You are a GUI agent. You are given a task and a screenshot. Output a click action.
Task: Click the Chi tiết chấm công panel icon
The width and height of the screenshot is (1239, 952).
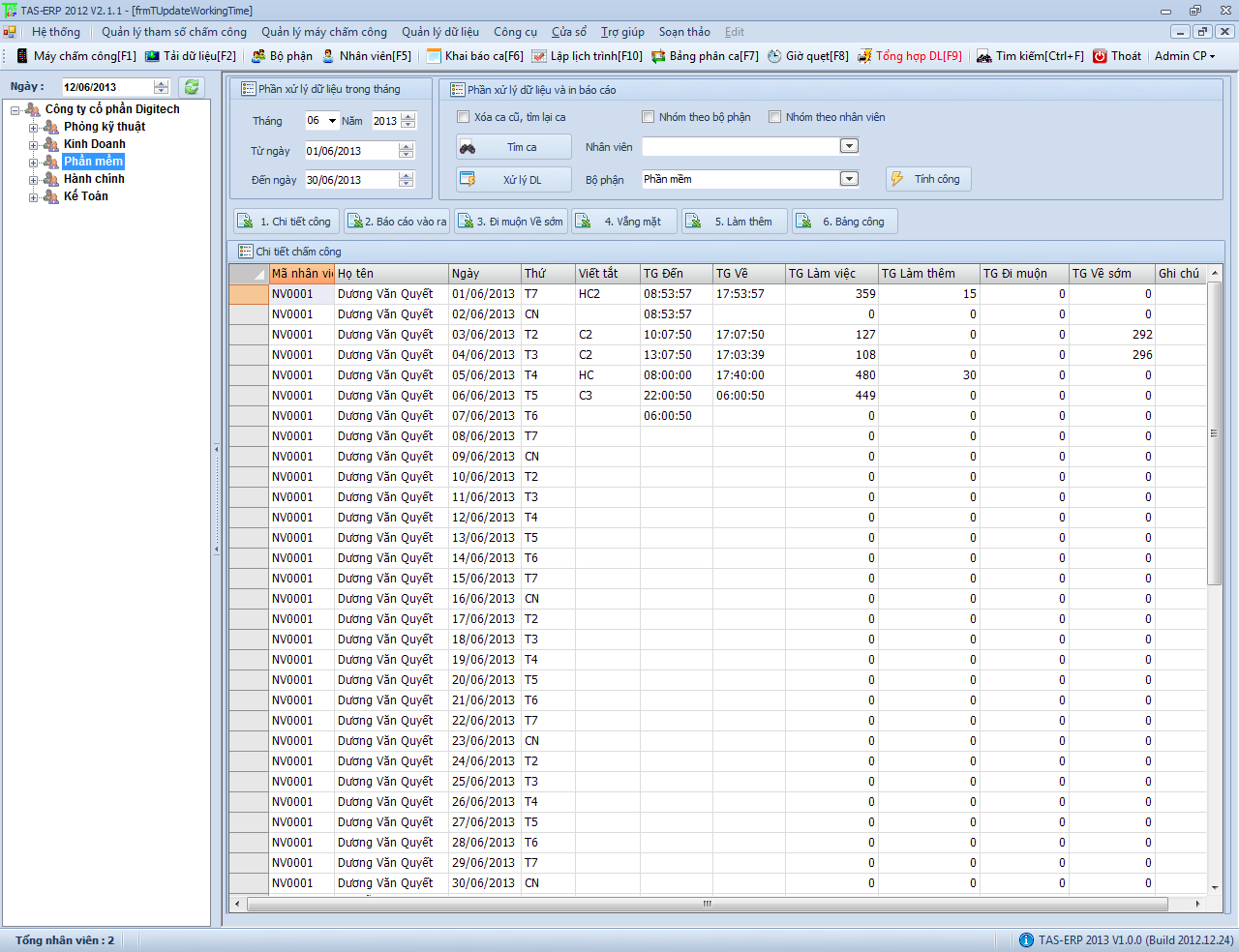(x=246, y=252)
